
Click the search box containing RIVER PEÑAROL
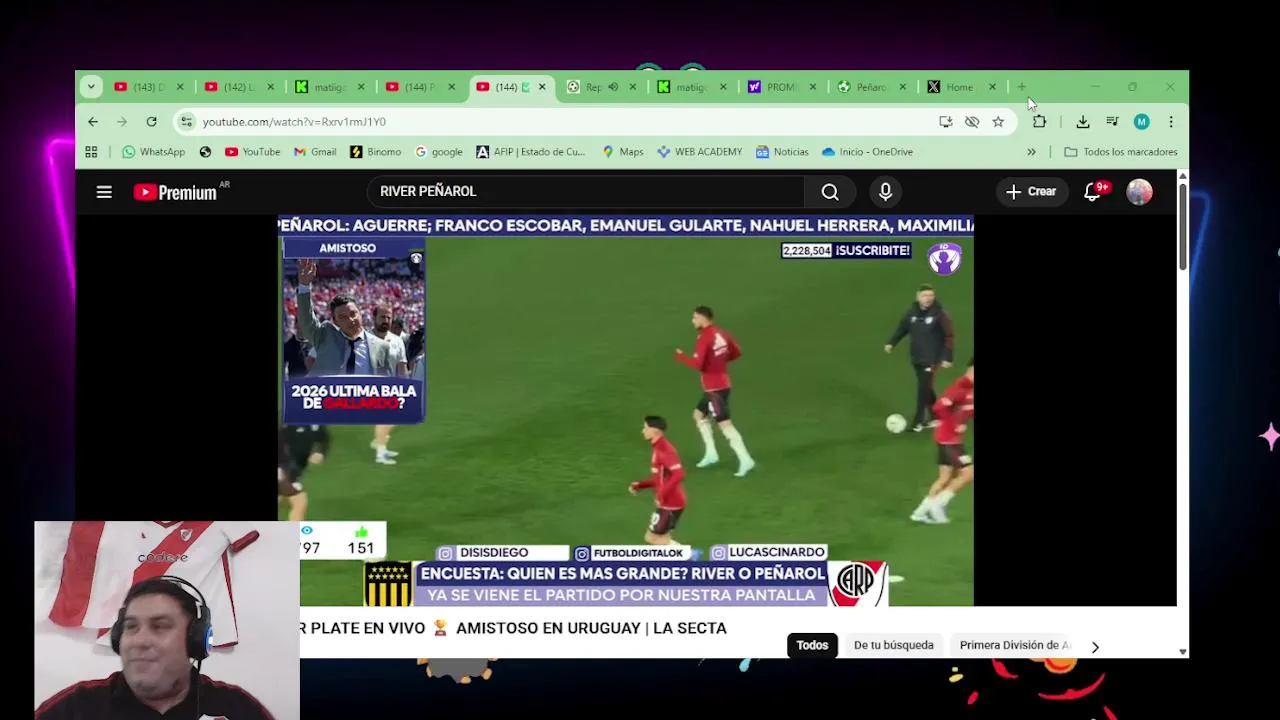click(x=585, y=191)
